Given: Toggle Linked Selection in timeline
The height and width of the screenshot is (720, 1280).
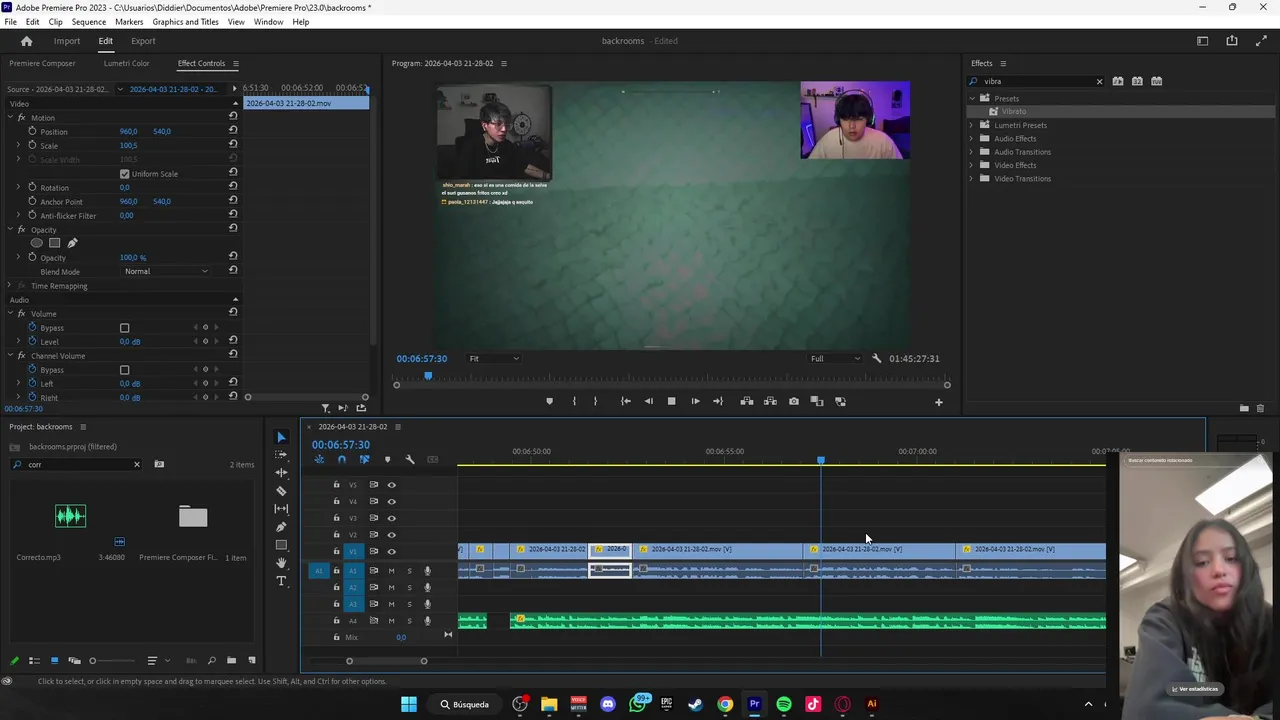Looking at the screenshot, I should (x=364, y=459).
